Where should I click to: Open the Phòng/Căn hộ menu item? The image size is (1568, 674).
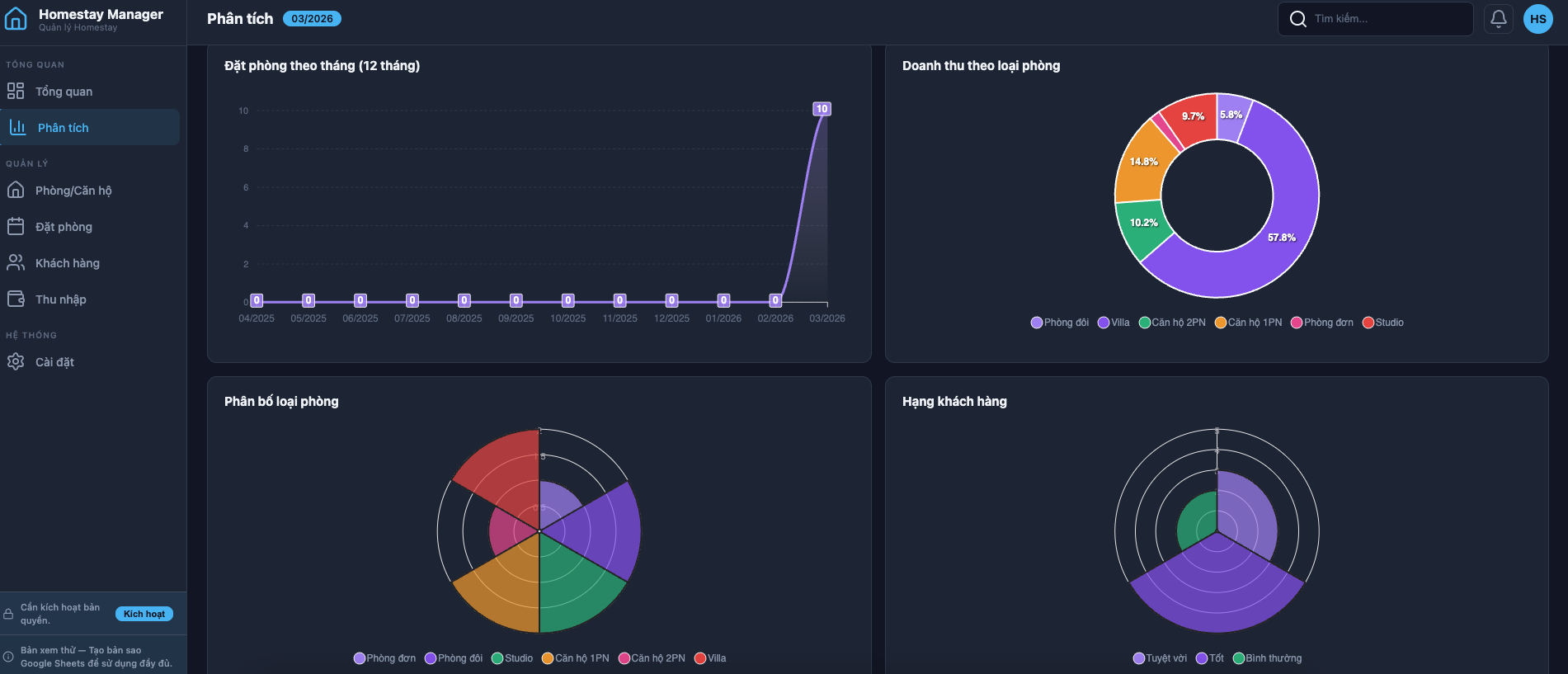[73, 191]
